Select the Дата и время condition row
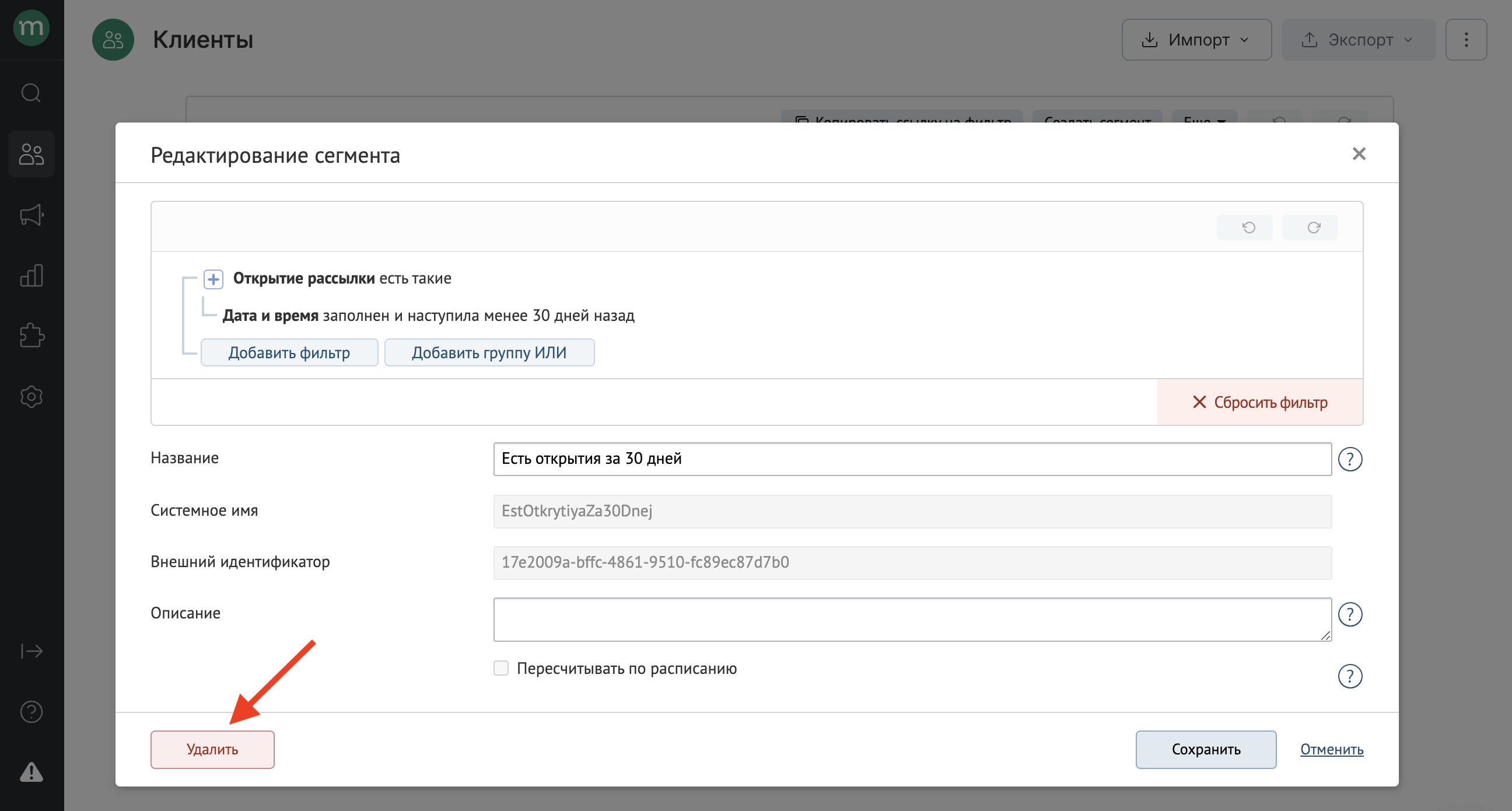Screen dimensions: 1512x811 pos(429,316)
